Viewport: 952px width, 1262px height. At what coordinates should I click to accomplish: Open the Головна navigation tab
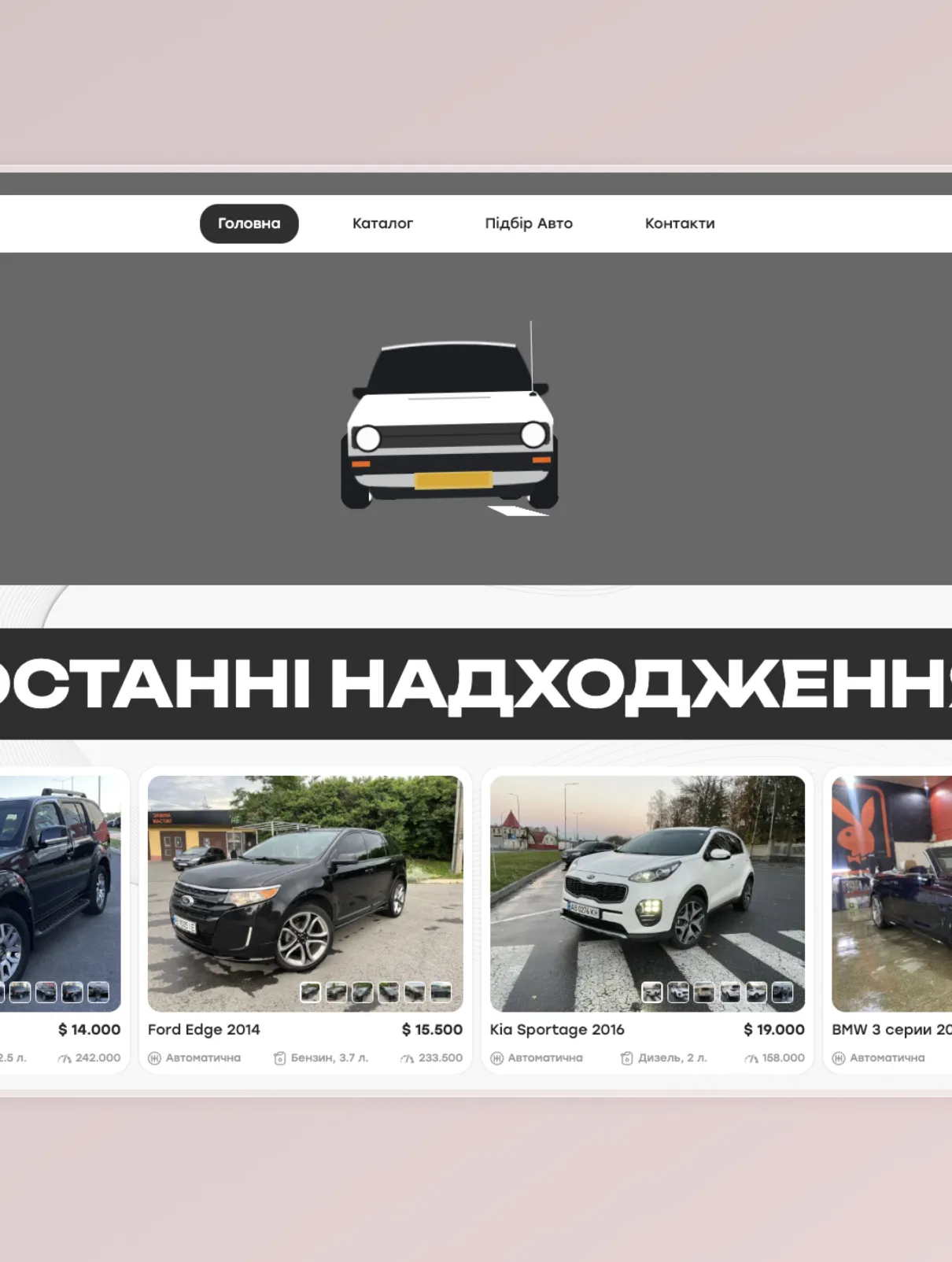pos(249,223)
